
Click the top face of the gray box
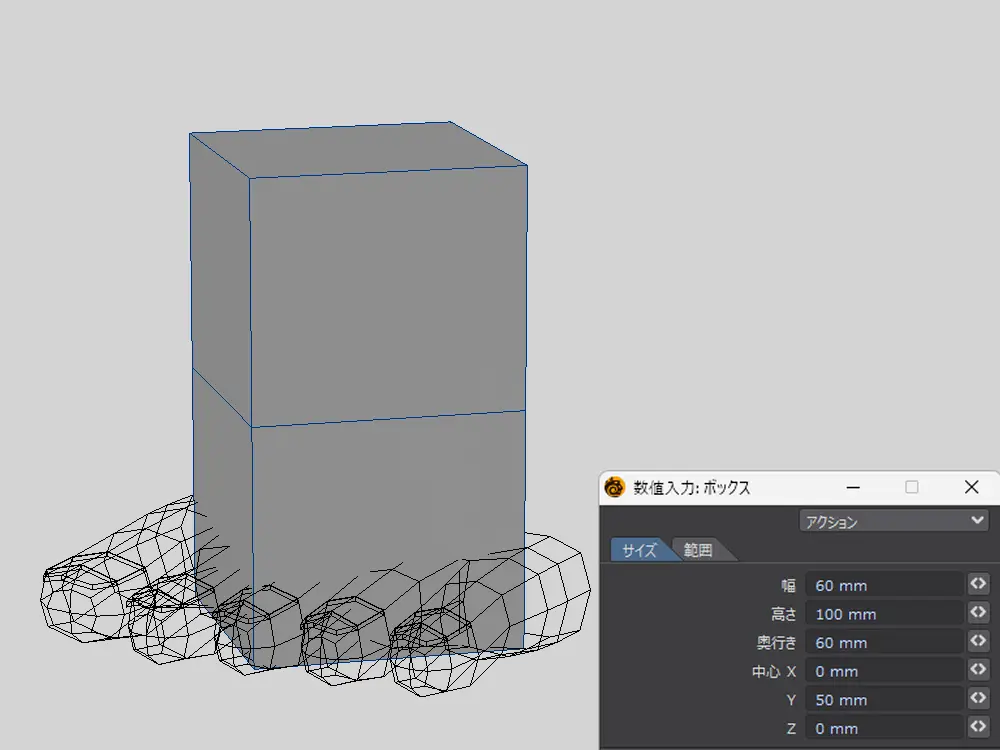coord(360,152)
